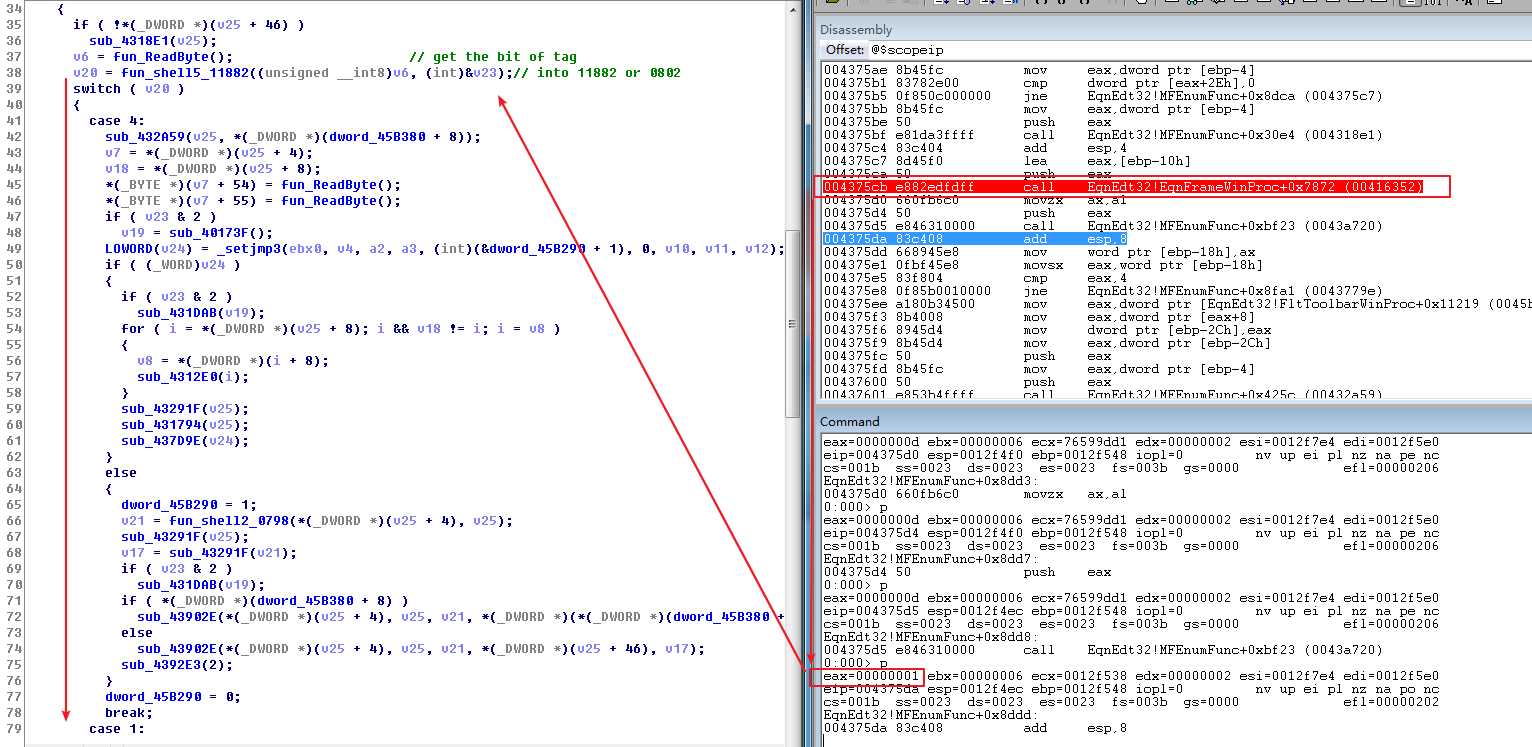Click comment '// into 11882 or 0802'
Viewport: 1532px width, 747px height.
point(598,72)
